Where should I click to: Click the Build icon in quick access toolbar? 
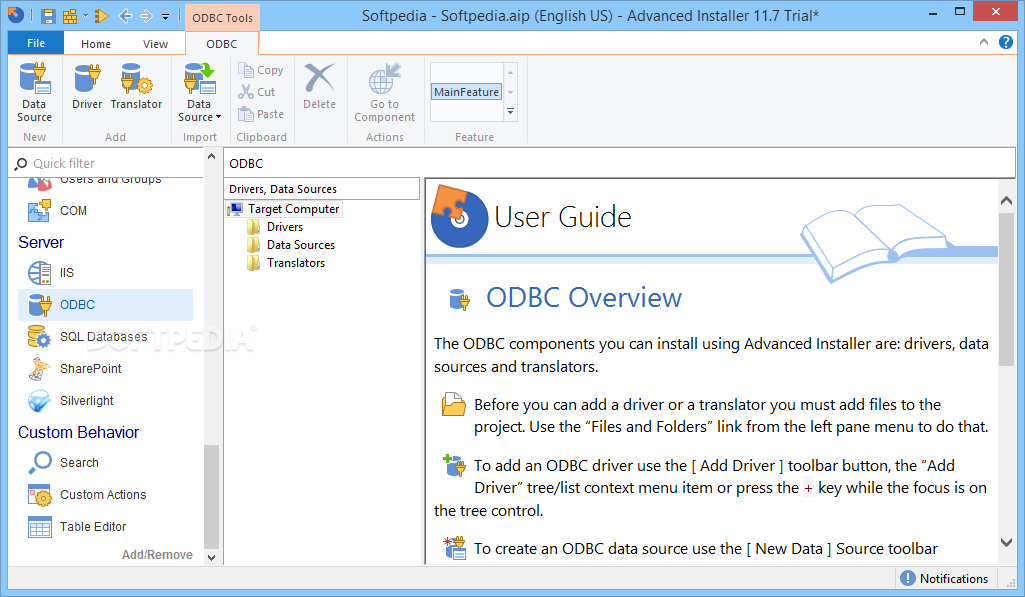click(69, 16)
